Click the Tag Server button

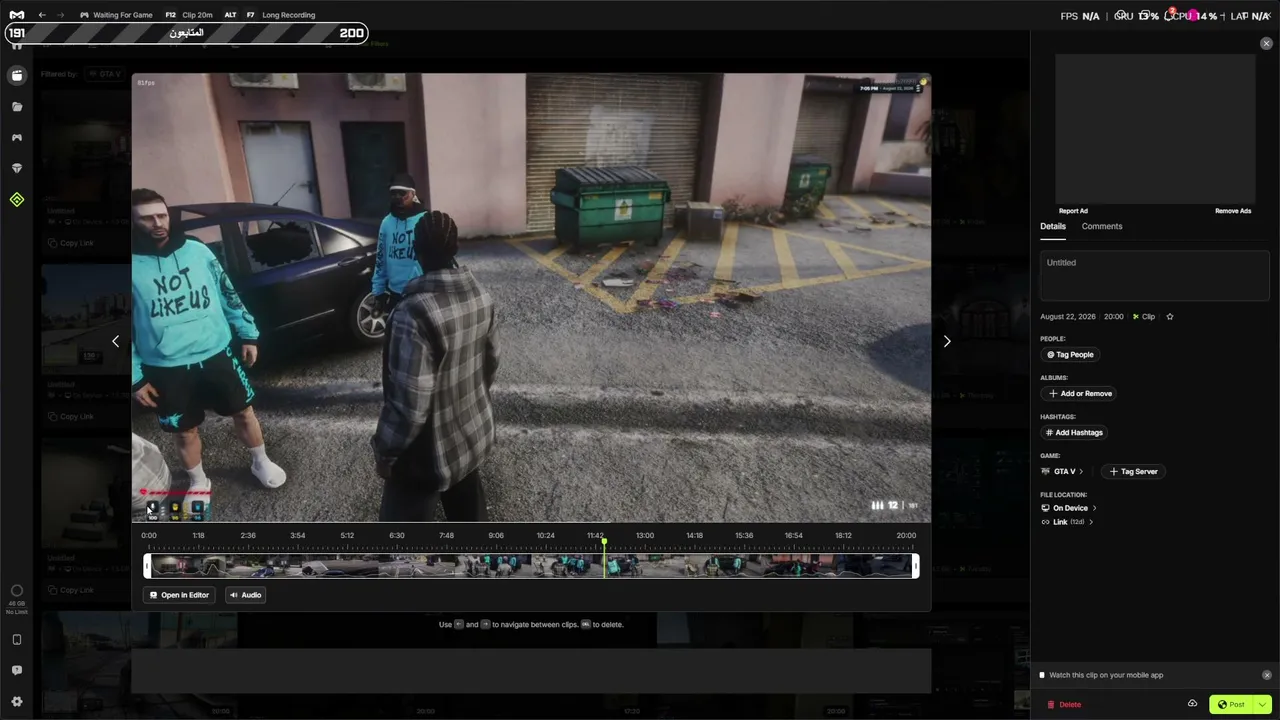(x=1132, y=472)
